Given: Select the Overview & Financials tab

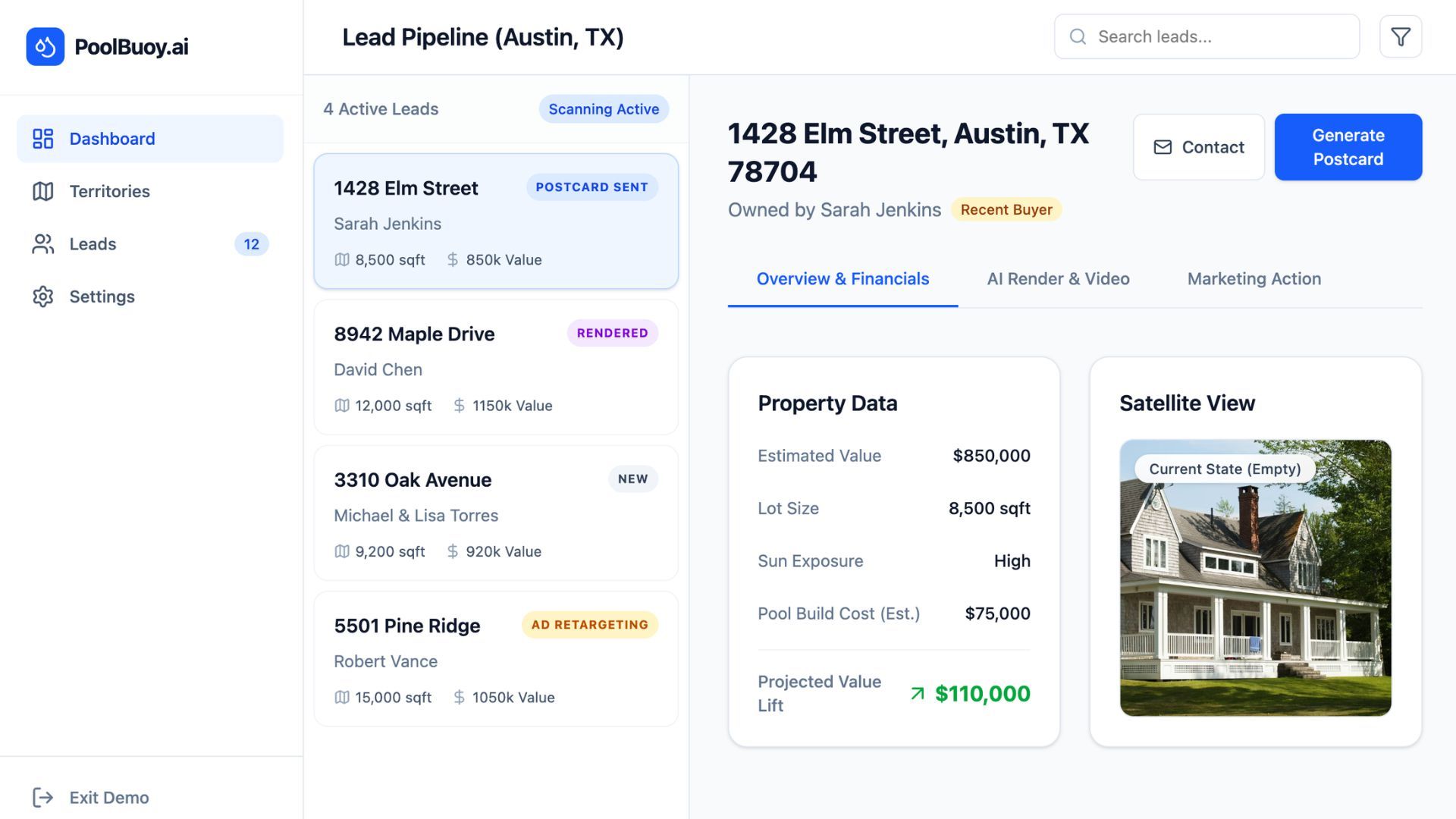Looking at the screenshot, I should pyautogui.click(x=843, y=279).
